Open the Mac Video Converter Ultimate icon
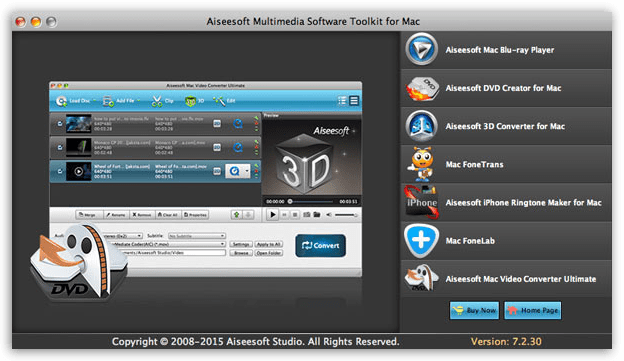The height and width of the screenshot is (361, 624). [x=421, y=278]
